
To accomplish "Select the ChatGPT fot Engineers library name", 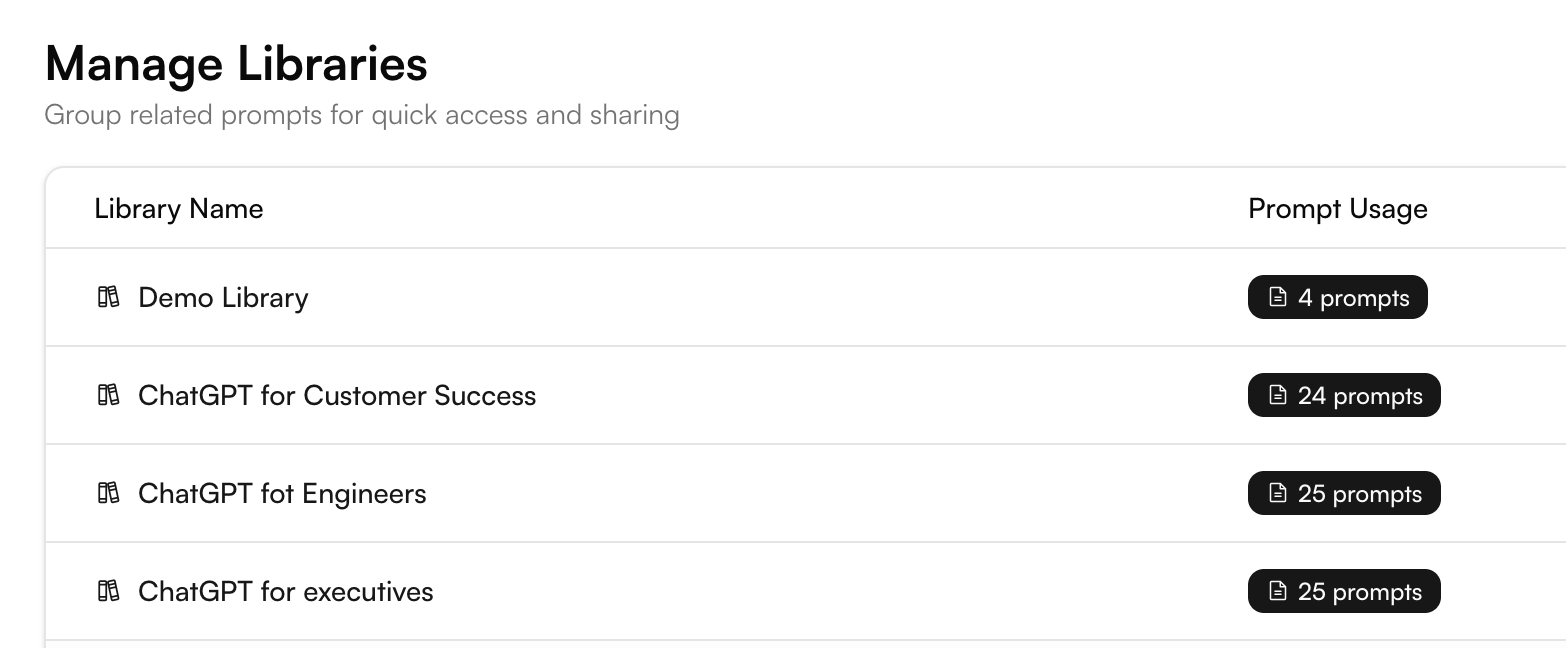I will coord(282,494).
